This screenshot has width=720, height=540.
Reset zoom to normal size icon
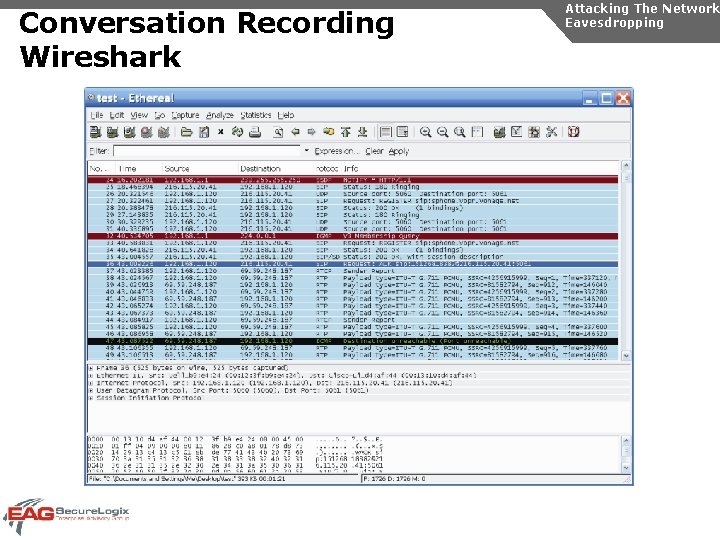coord(460,132)
